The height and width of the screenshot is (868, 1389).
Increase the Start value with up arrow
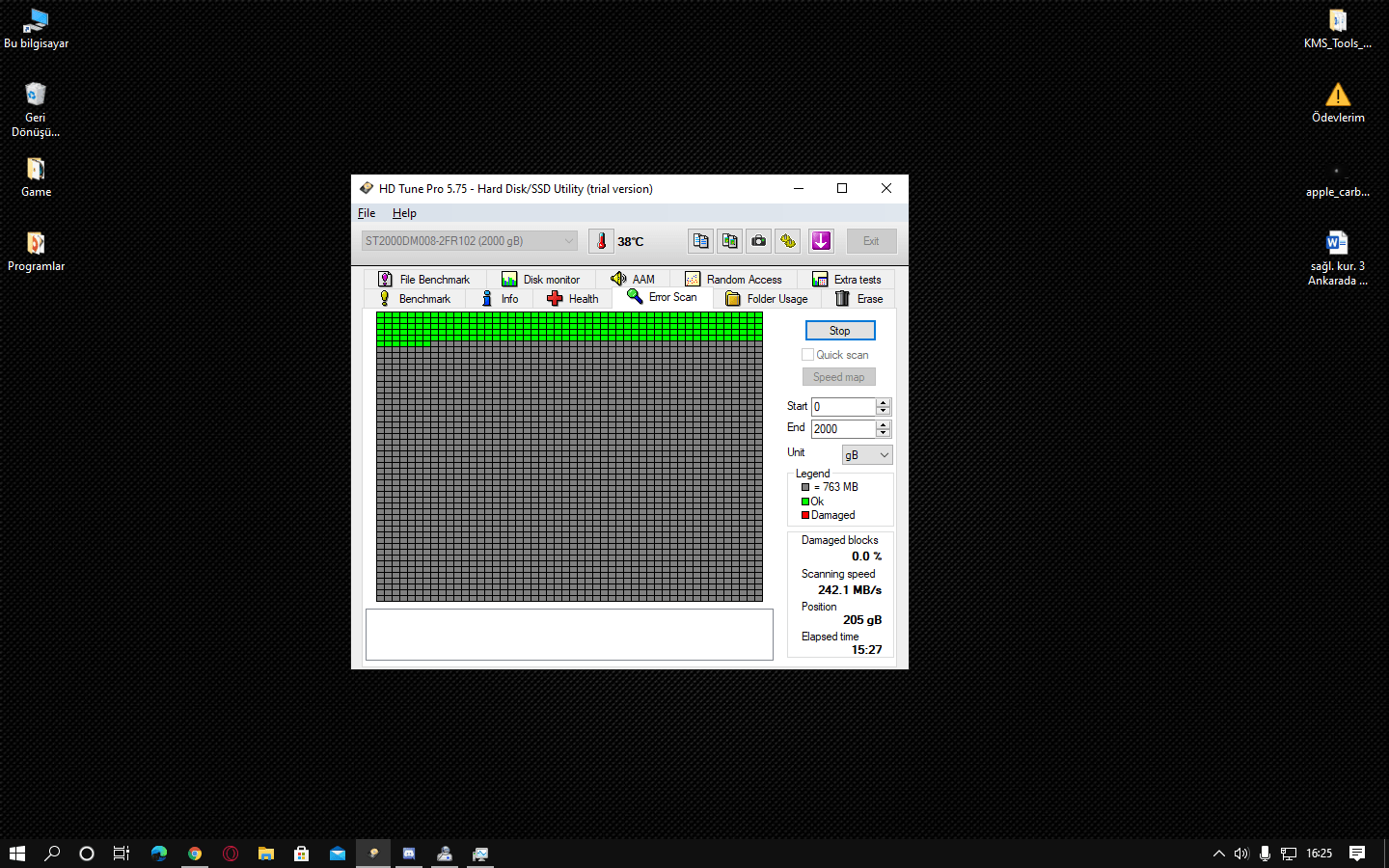[x=884, y=402]
